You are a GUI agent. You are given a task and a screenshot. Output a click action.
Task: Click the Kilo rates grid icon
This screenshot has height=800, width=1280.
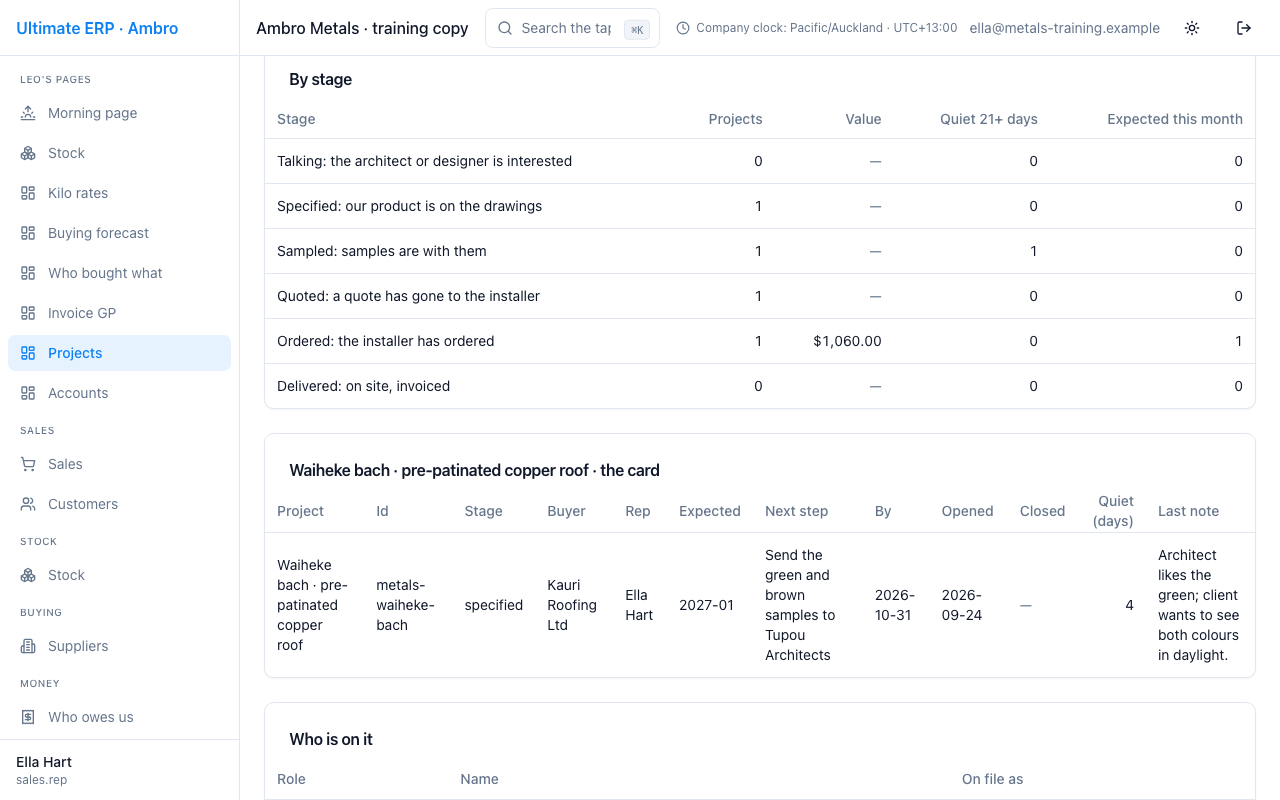click(x=28, y=193)
